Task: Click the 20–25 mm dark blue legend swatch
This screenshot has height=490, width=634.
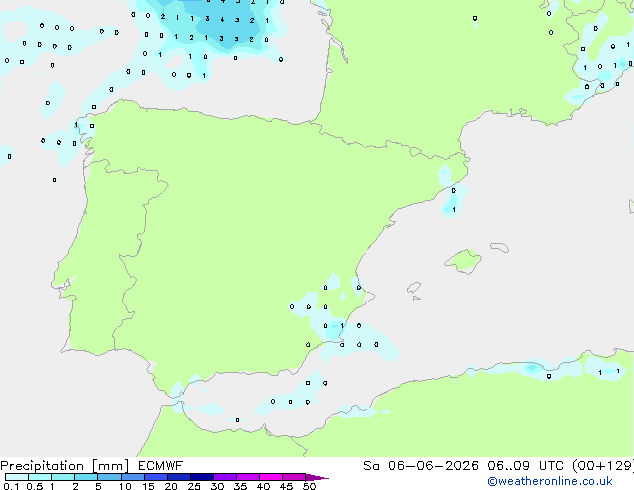Action: click(x=179, y=477)
